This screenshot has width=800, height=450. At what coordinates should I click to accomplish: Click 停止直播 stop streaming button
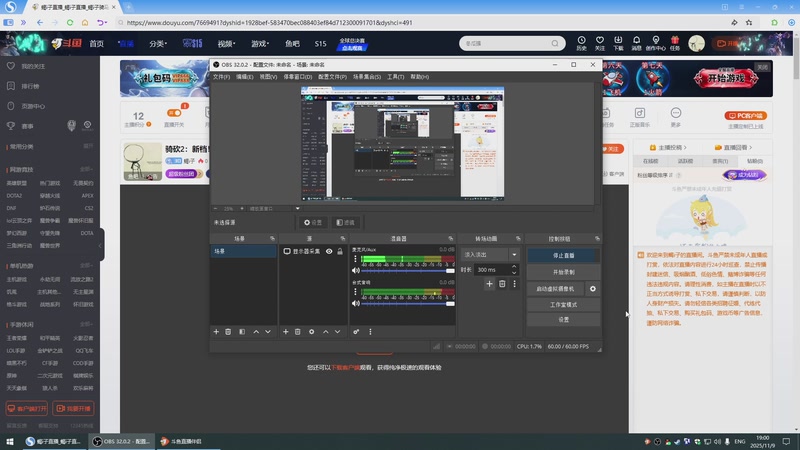coord(563,255)
